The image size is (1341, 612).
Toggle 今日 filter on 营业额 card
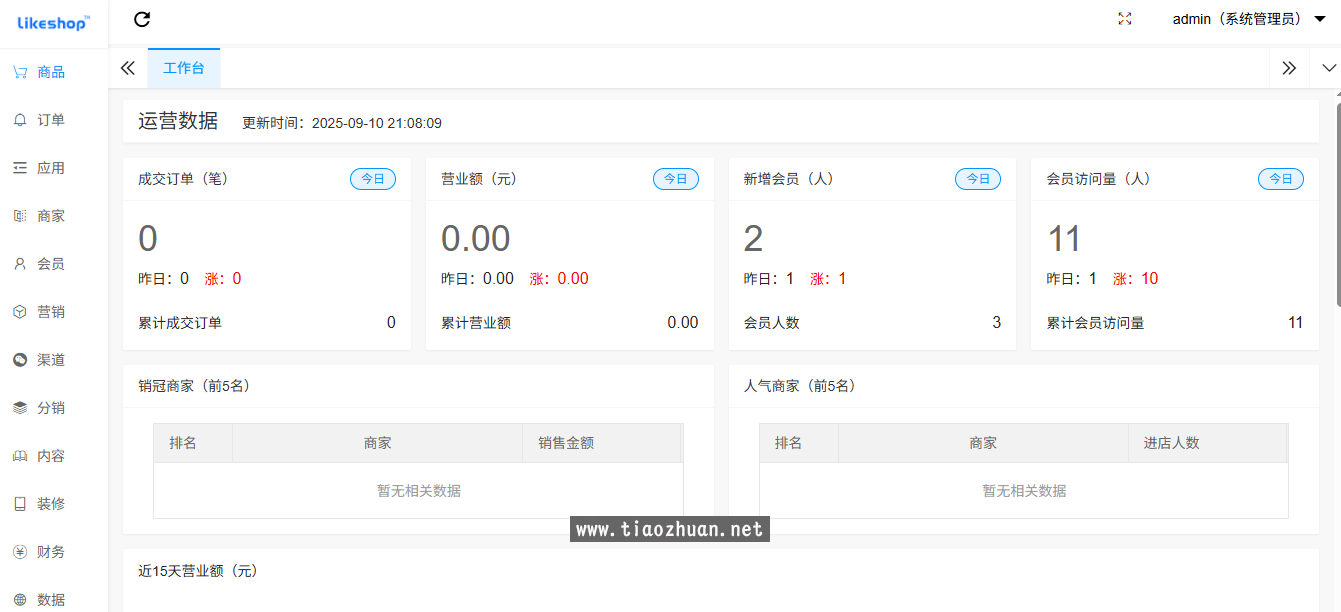[x=676, y=178]
